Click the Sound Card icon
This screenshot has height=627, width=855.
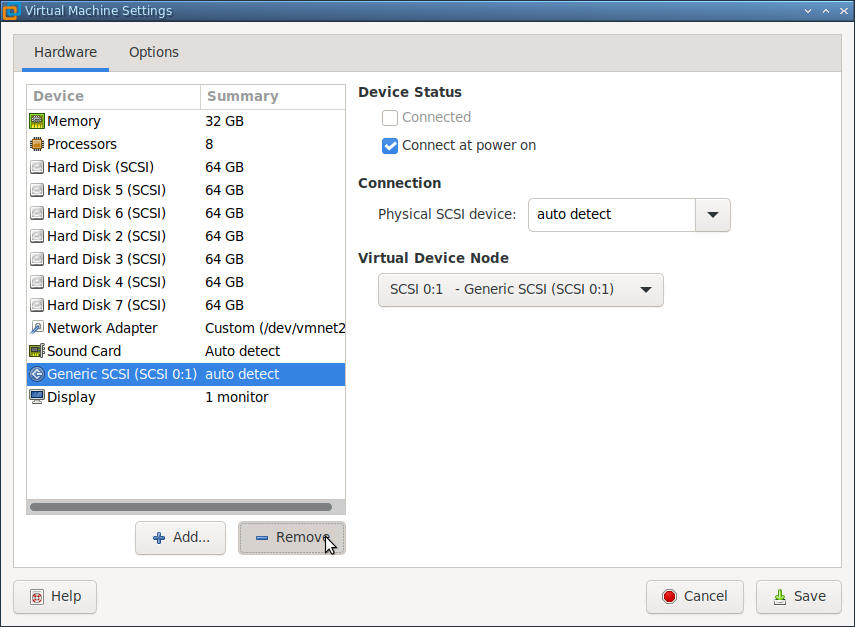click(x=37, y=351)
